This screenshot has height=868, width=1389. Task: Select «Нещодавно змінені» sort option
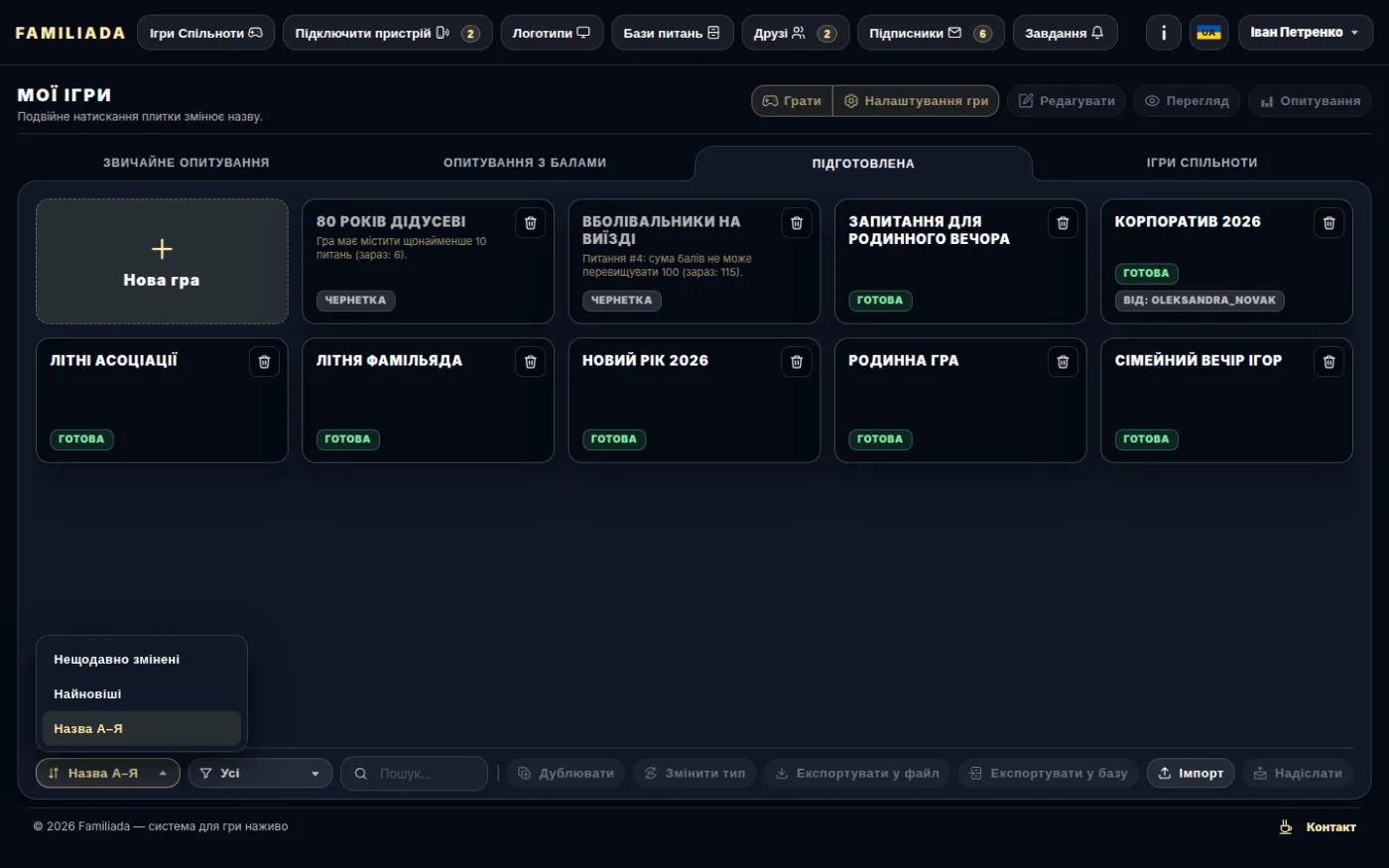pos(142,660)
